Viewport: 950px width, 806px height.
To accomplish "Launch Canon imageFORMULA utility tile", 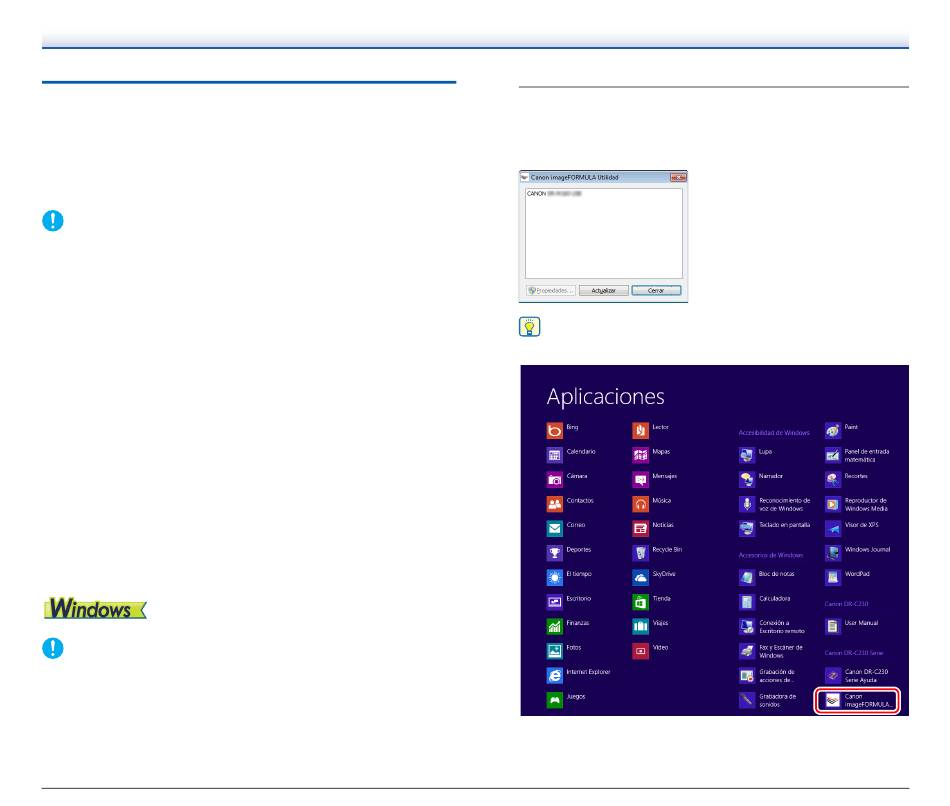I will tap(857, 701).
